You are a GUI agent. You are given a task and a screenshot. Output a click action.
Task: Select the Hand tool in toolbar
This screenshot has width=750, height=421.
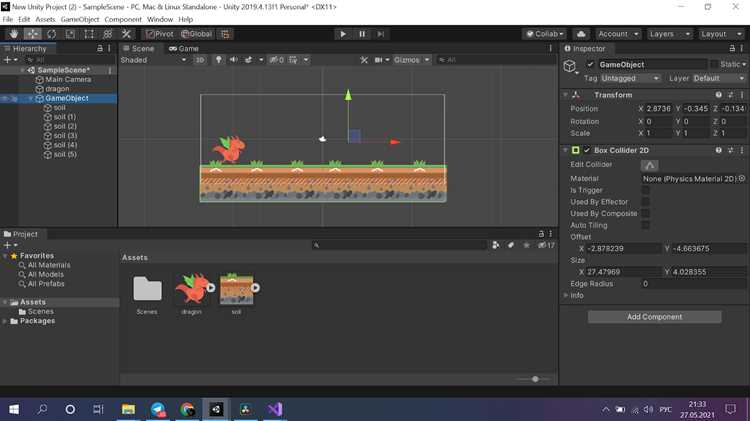[x=13, y=34]
